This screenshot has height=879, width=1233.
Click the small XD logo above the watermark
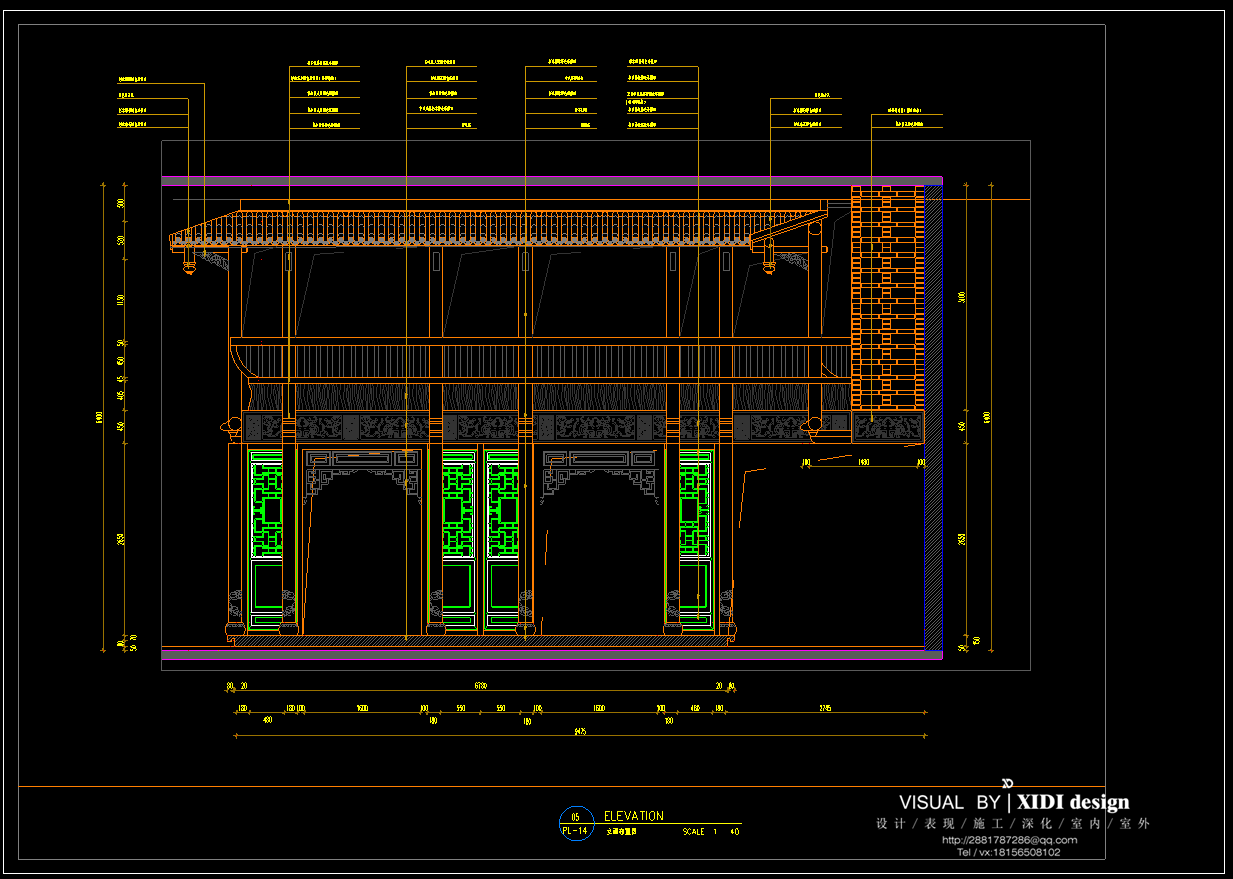1008,782
